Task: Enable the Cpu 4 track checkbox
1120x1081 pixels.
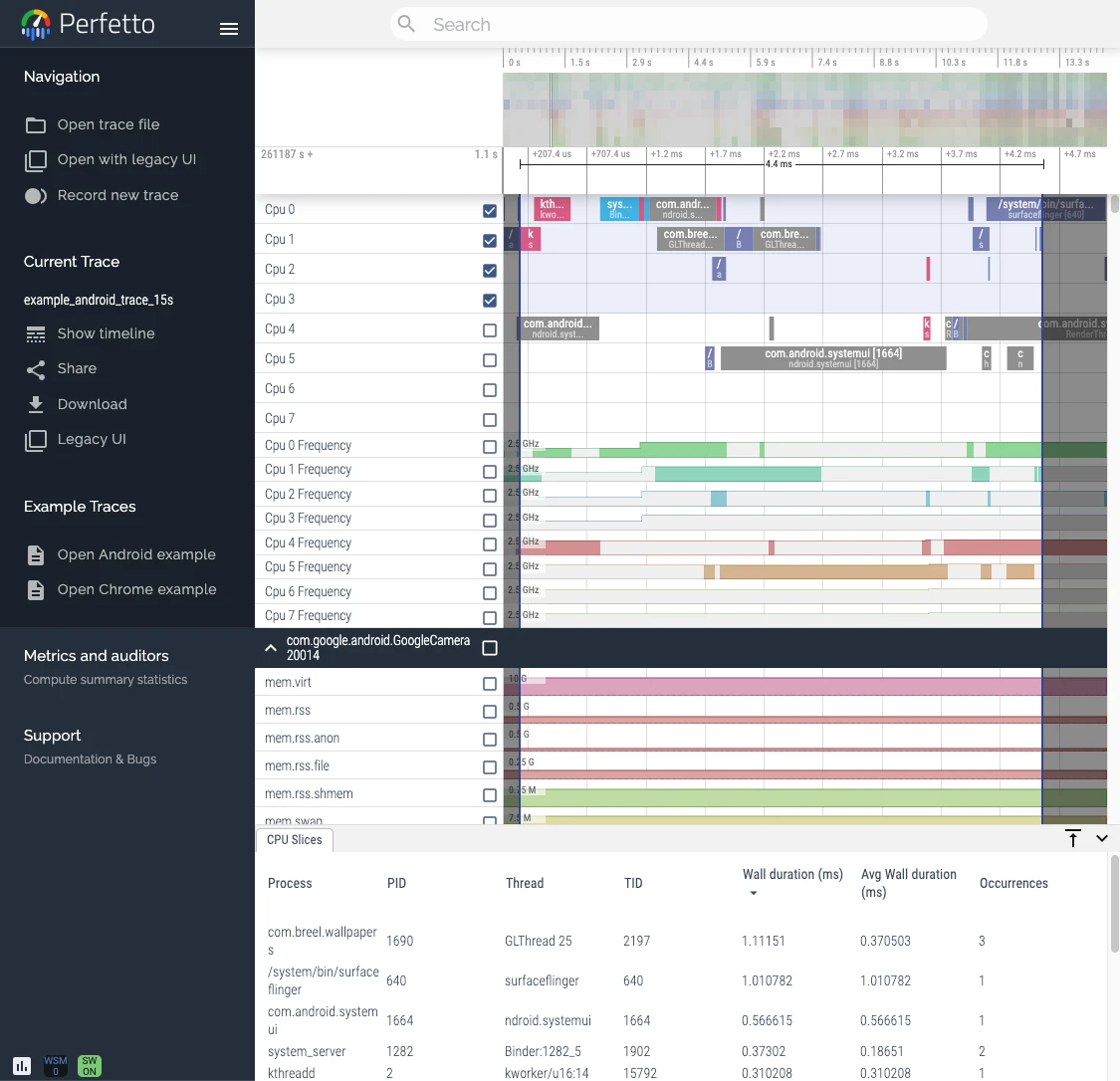Action: click(490, 330)
